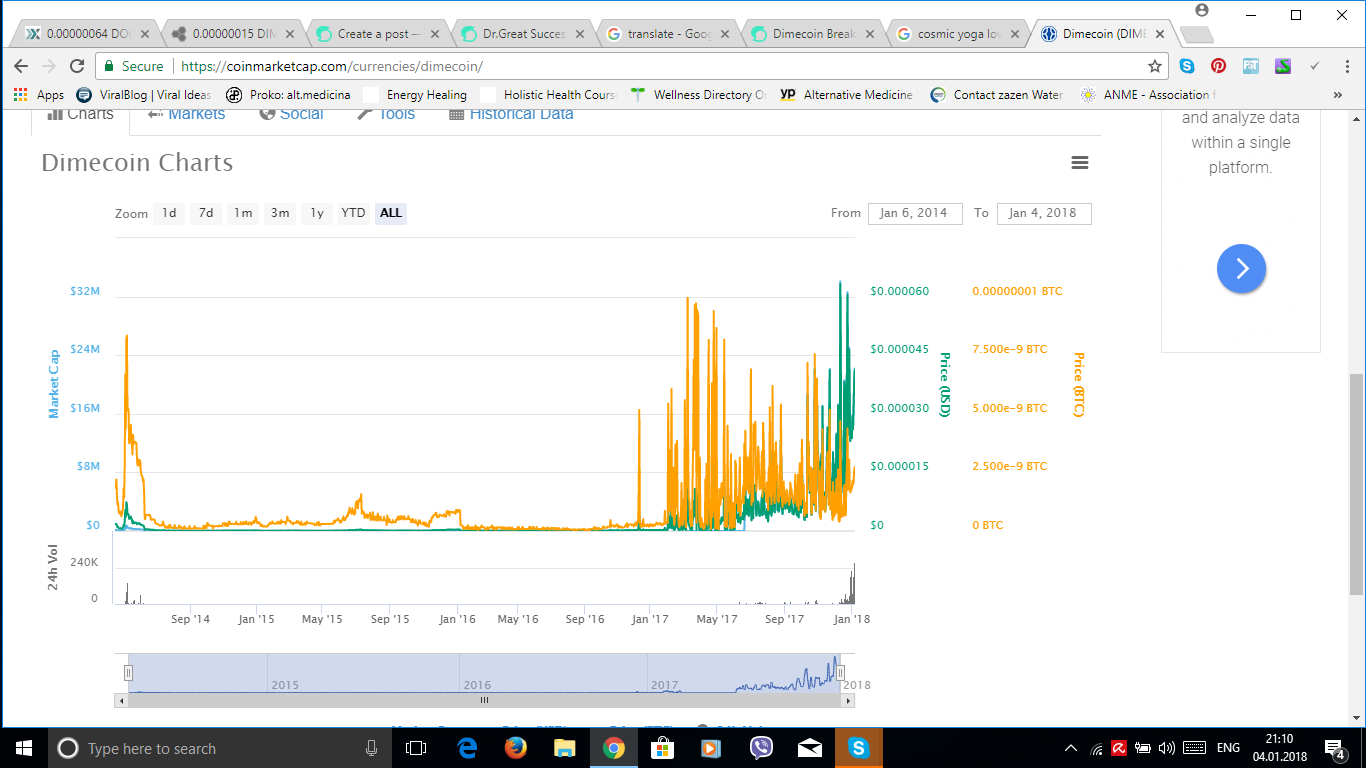The width and height of the screenshot is (1366, 768).
Task: Click the page vertical scrollbar thumb
Action: (x=1357, y=485)
